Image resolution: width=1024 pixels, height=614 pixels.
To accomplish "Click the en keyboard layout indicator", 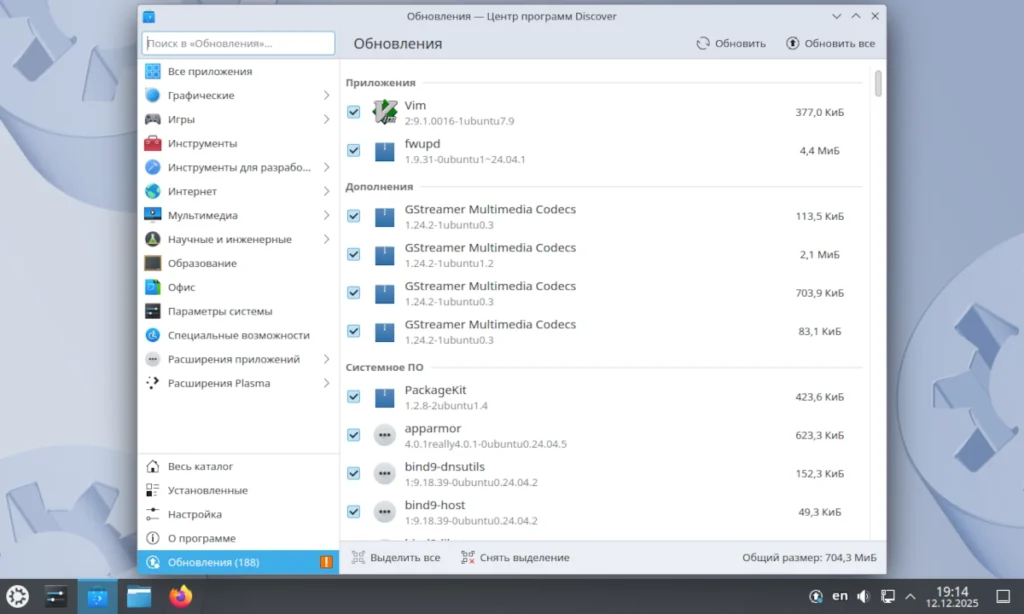I will click(840, 596).
